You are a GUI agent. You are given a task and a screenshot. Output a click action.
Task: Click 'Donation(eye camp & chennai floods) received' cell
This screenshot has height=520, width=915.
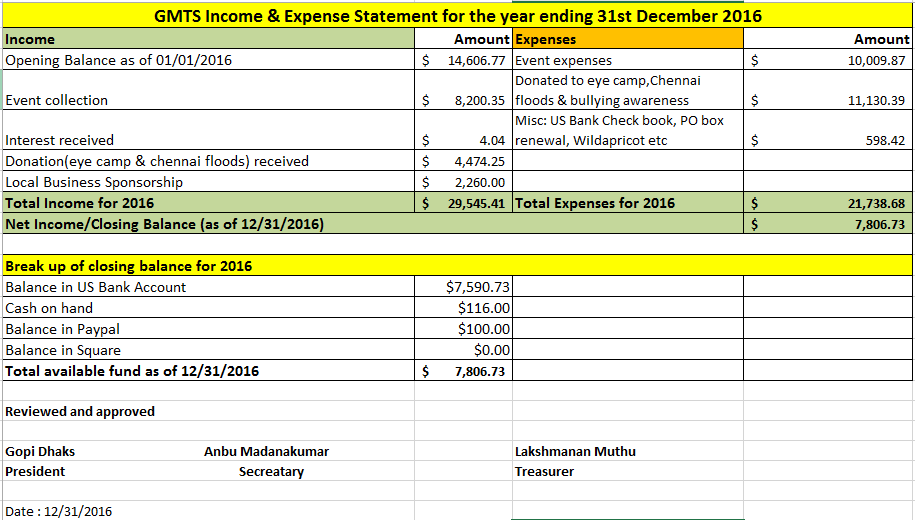208,160
